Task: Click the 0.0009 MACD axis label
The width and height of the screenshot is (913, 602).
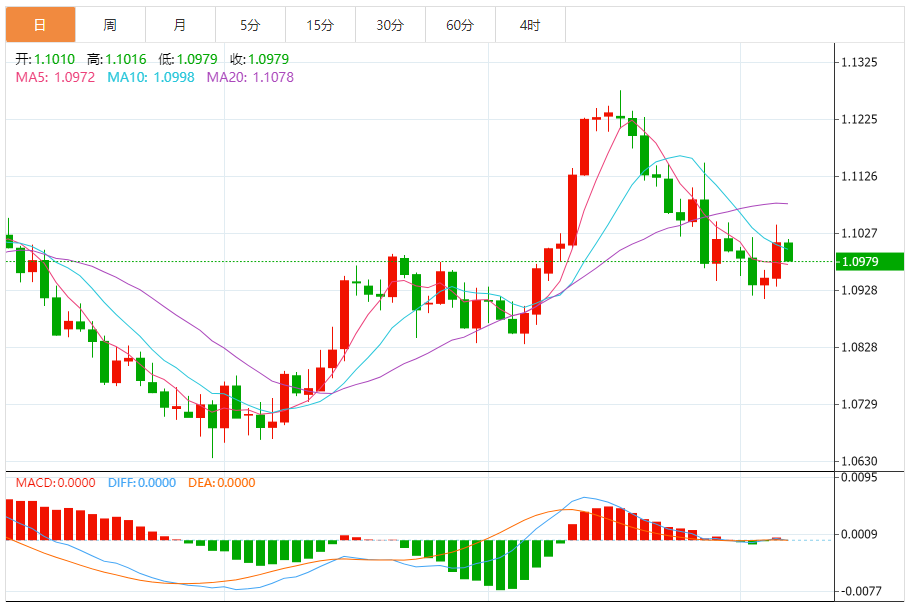Action: pos(859,534)
